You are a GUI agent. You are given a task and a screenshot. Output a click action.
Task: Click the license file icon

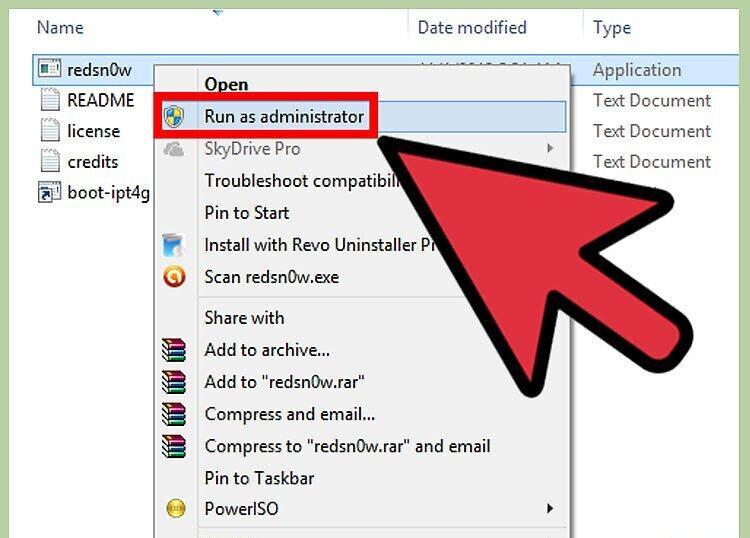click(x=50, y=131)
